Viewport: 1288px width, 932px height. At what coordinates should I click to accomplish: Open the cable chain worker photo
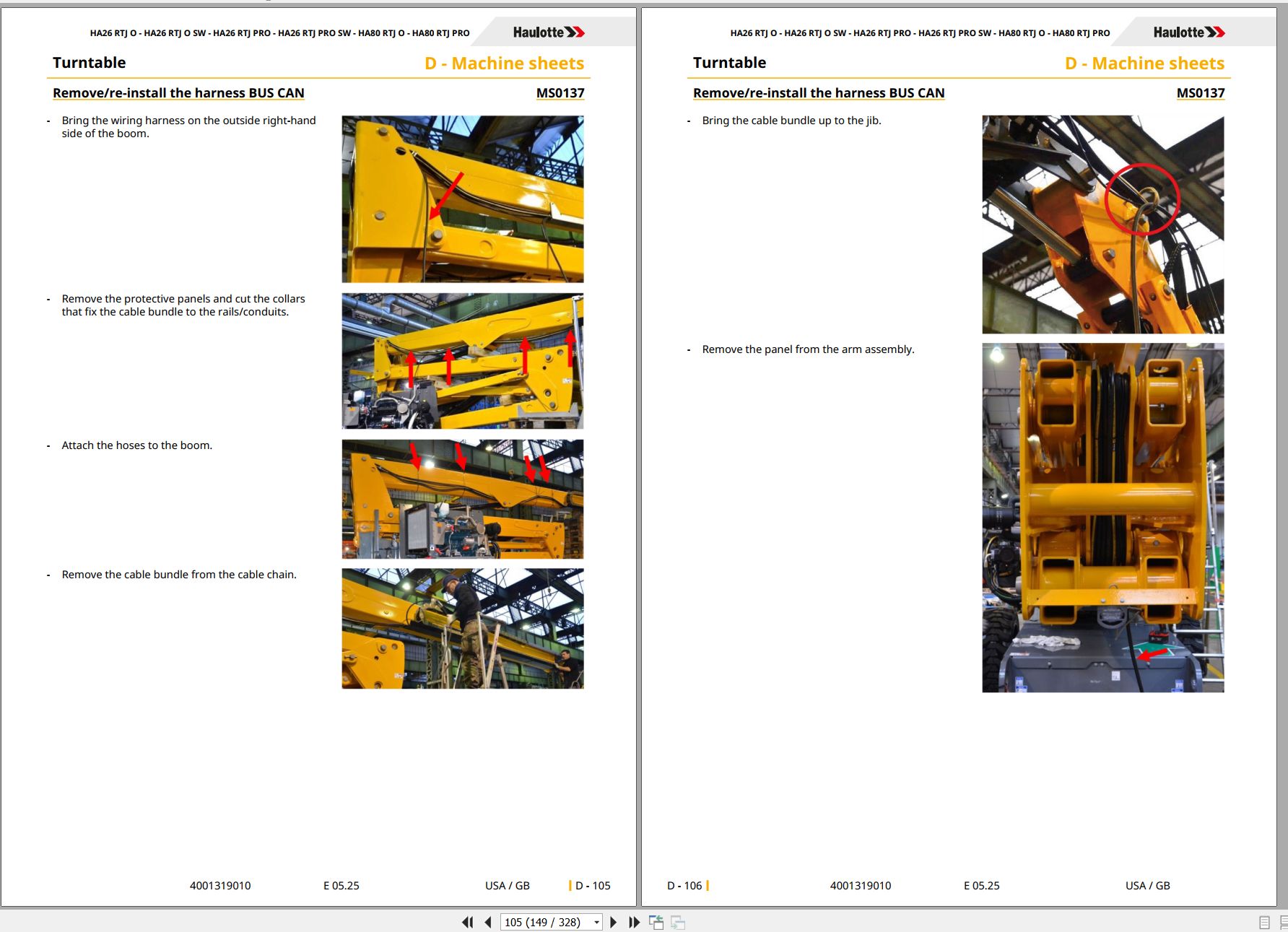pos(463,628)
